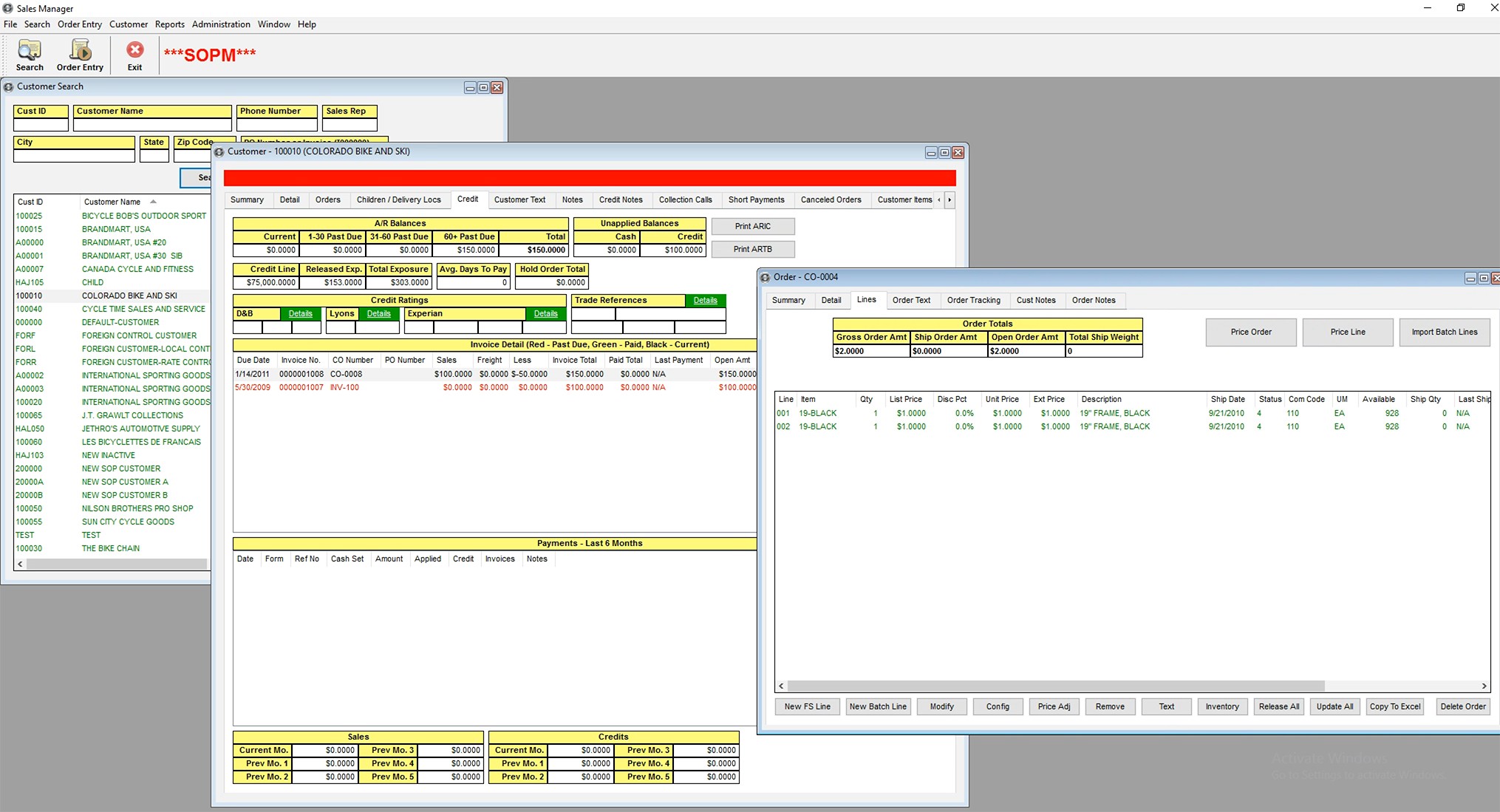Select BICYCLE BOB'S OUTDOOR SPORT row
The image size is (1500, 812).
[112, 216]
